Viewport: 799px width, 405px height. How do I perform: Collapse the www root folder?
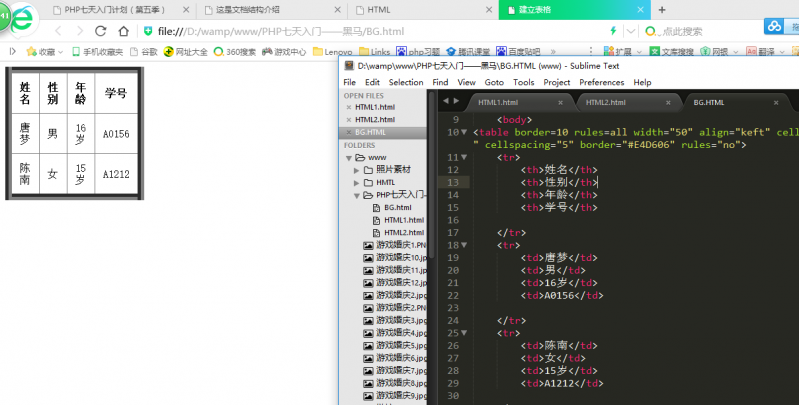coord(348,158)
